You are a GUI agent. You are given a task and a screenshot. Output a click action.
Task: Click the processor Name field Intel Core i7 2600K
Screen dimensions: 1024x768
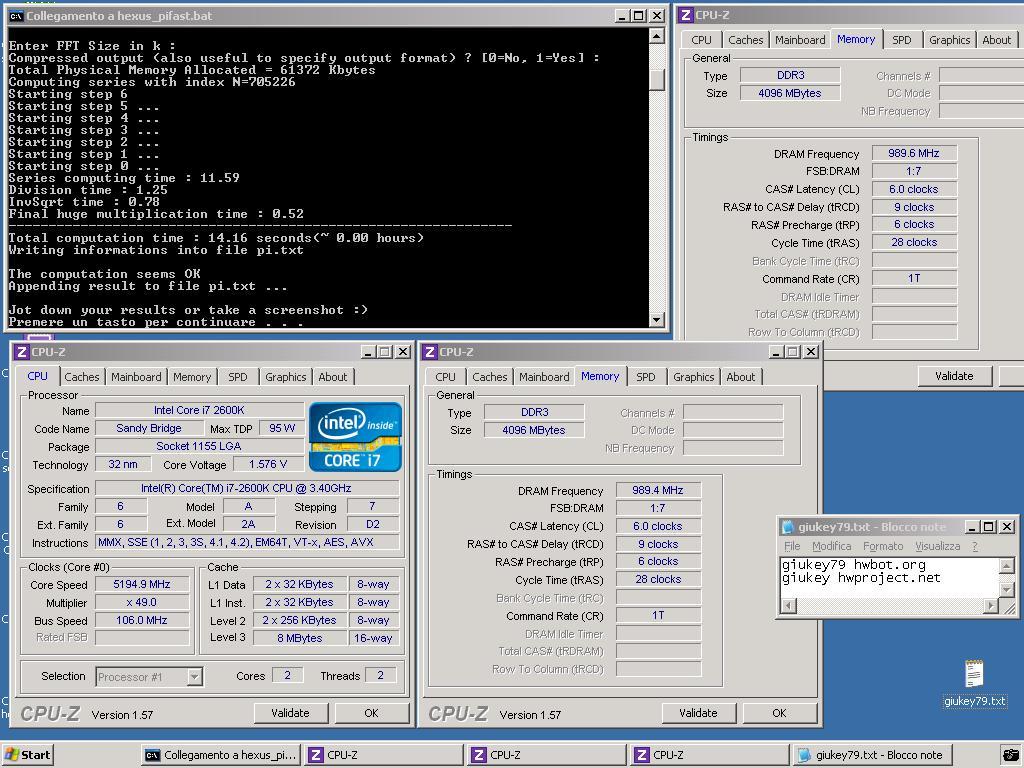coord(199,410)
